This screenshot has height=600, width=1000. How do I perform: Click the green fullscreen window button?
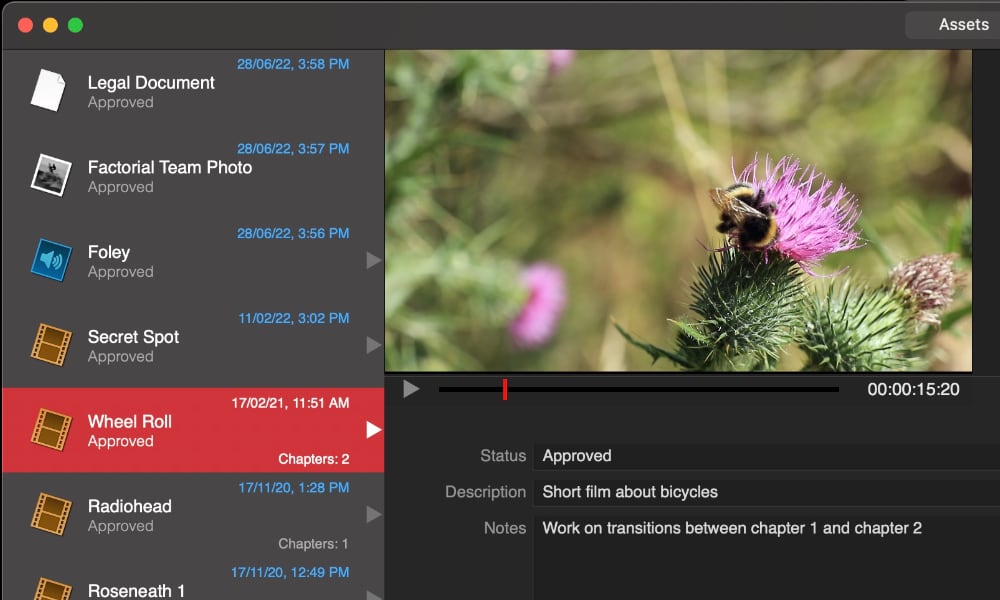[75, 25]
